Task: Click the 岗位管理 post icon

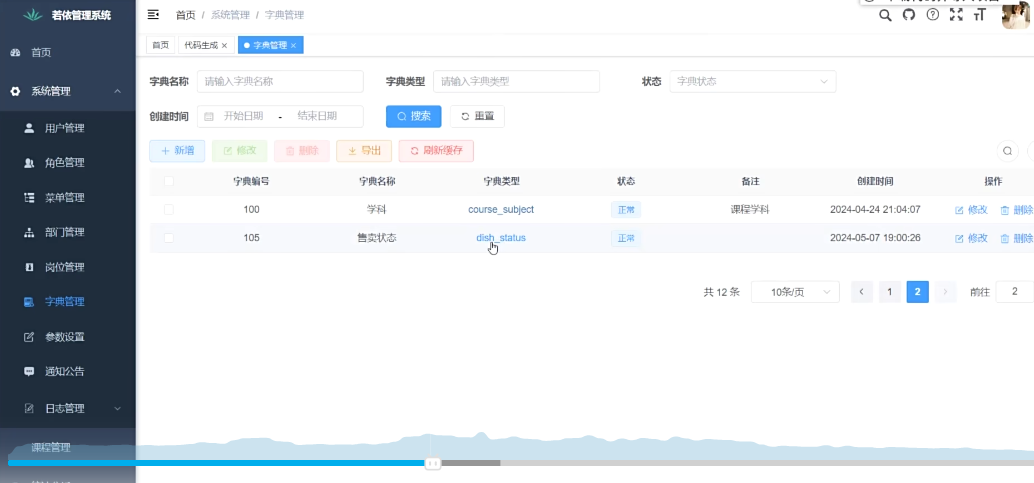Action: click(x=29, y=267)
